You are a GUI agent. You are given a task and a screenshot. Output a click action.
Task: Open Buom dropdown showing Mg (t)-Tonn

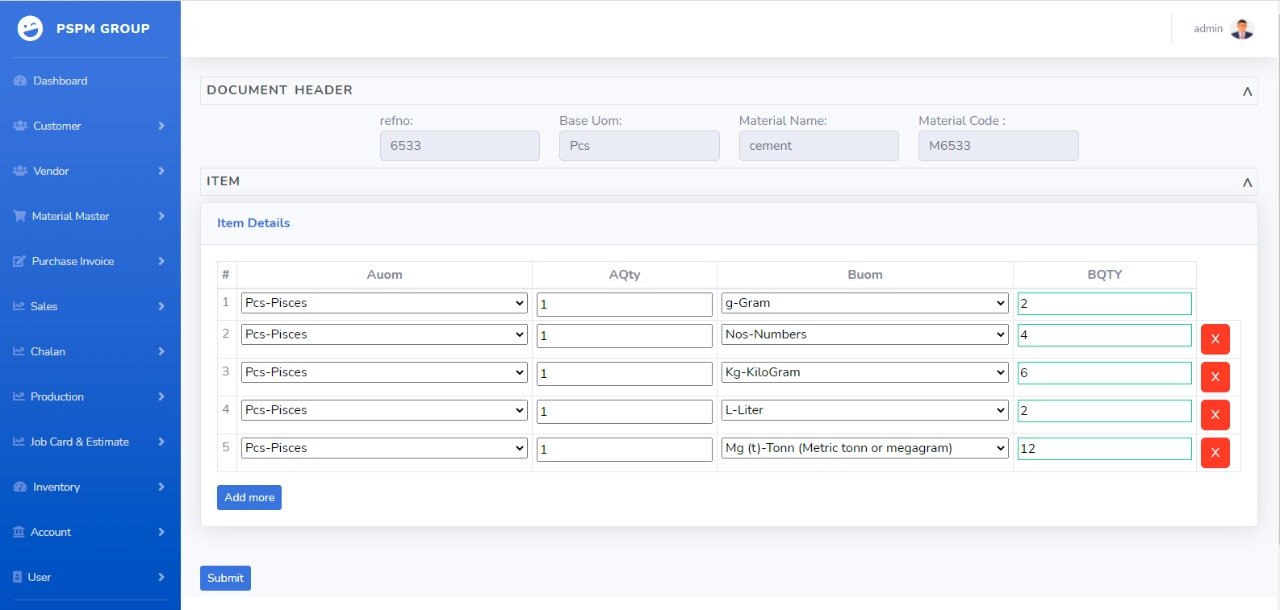(865, 448)
